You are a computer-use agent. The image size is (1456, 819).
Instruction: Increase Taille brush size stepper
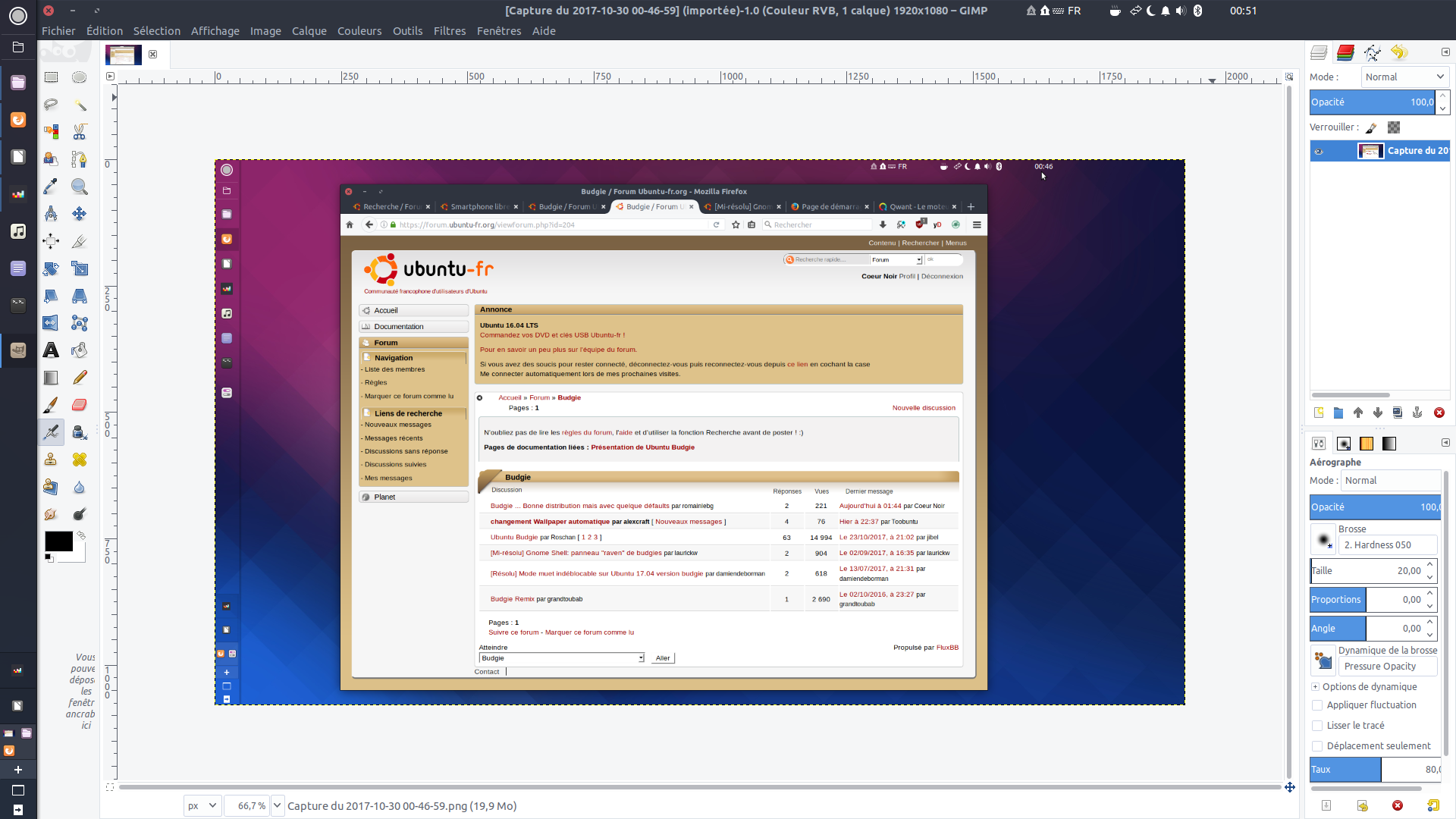pyautogui.click(x=1430, y=565)
